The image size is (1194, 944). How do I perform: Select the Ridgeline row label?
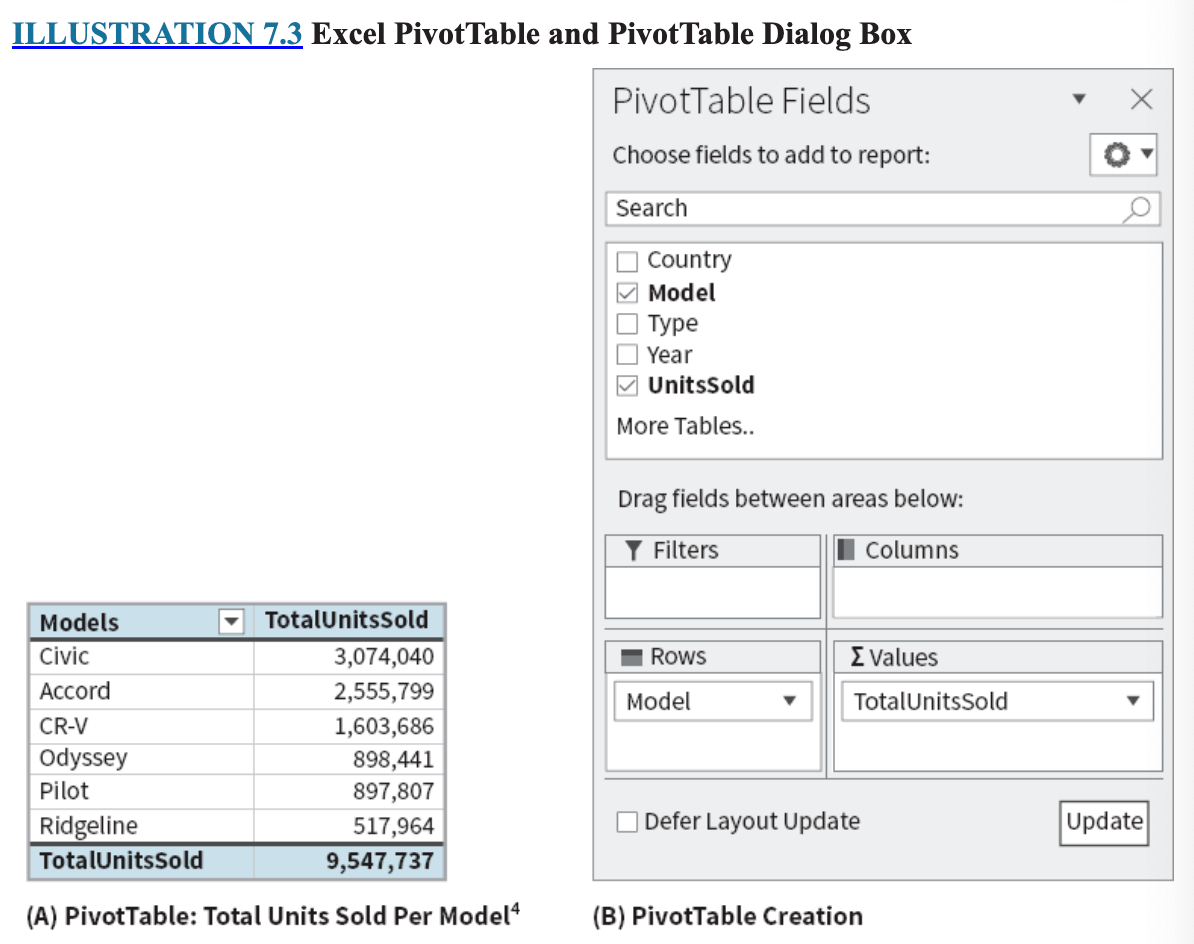point(88,826)
